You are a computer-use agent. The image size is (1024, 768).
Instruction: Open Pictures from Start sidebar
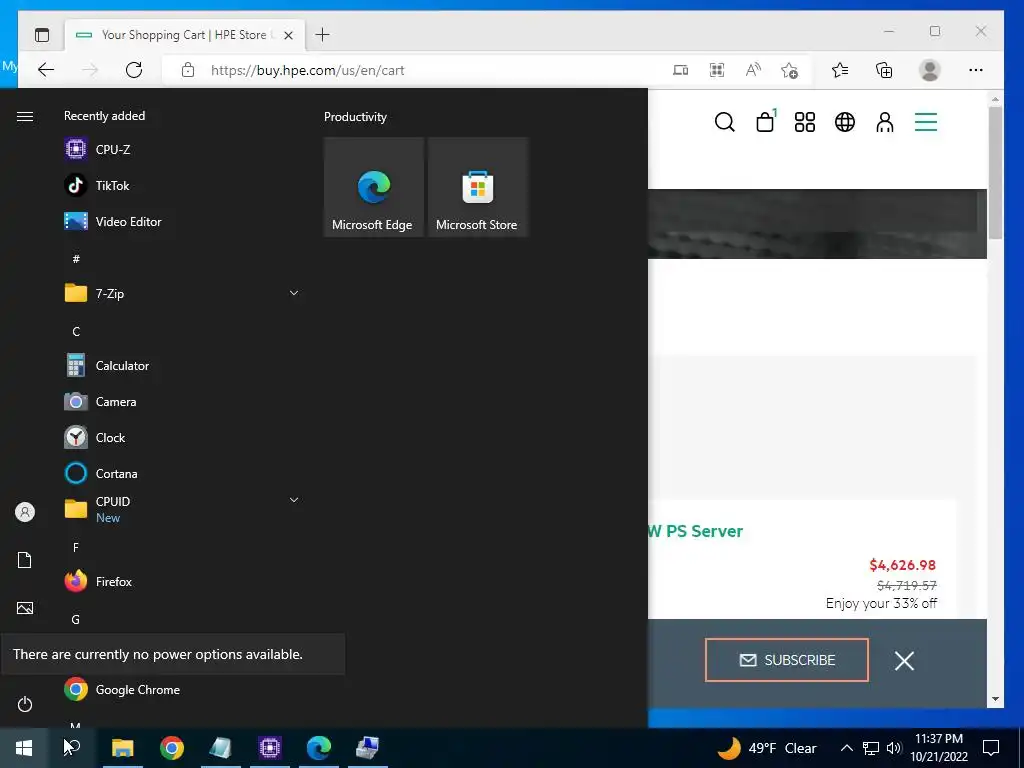[25, 608]
